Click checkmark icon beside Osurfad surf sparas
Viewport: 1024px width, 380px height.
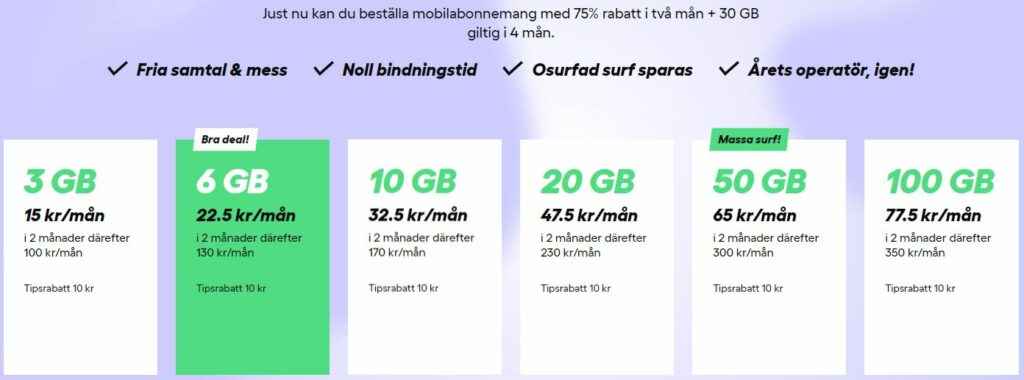513,69
